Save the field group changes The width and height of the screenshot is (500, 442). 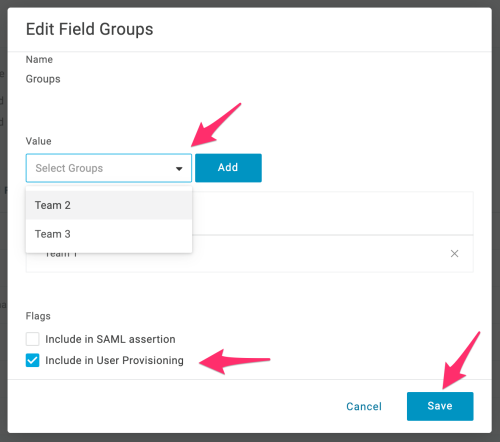pos(440,406)
